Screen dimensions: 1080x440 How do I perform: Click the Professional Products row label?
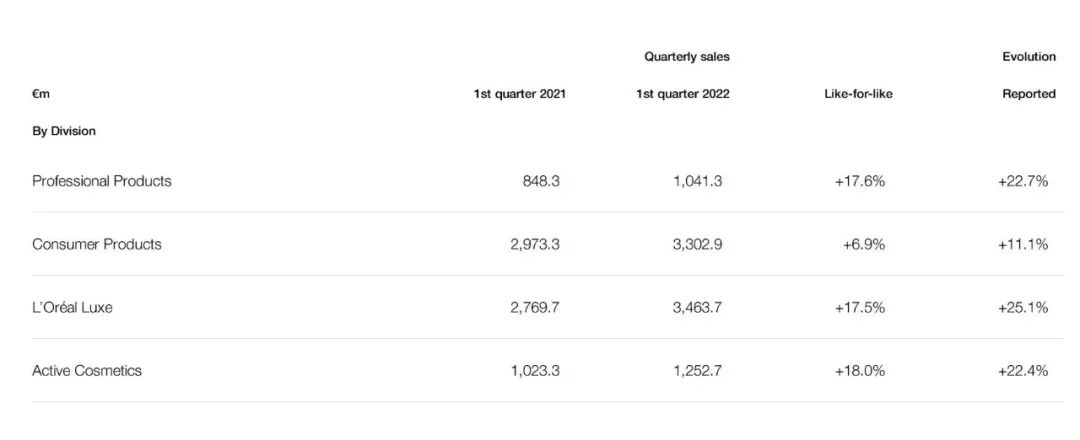102,181
